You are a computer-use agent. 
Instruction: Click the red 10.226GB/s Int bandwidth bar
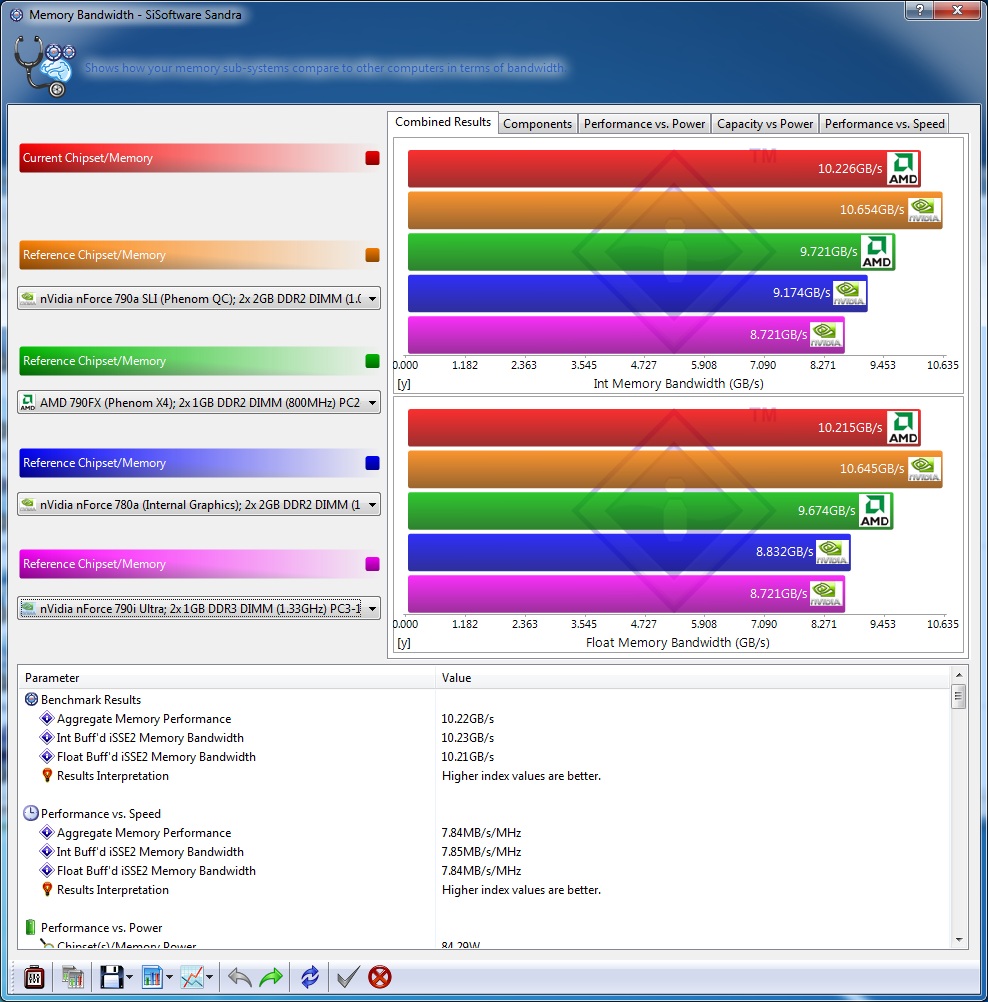tap(664, 169)
